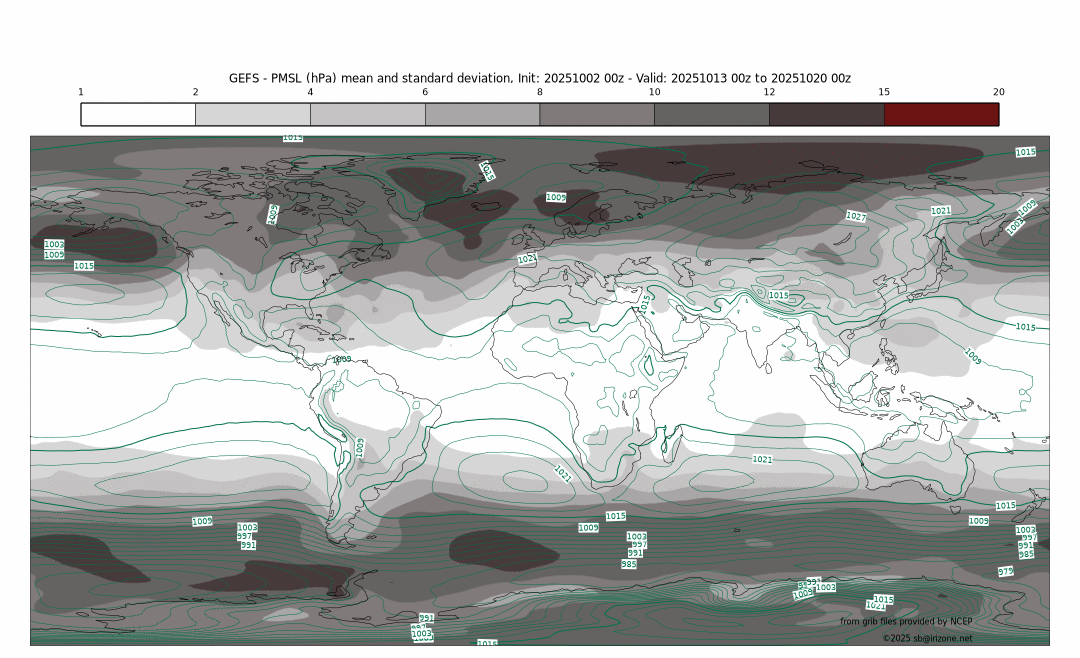The height and width of the screenshot is (658, 1080).
Task: Pick the light gray 2–4 colorbar segment
Action: pyautogui.click(x=252, y=114)
